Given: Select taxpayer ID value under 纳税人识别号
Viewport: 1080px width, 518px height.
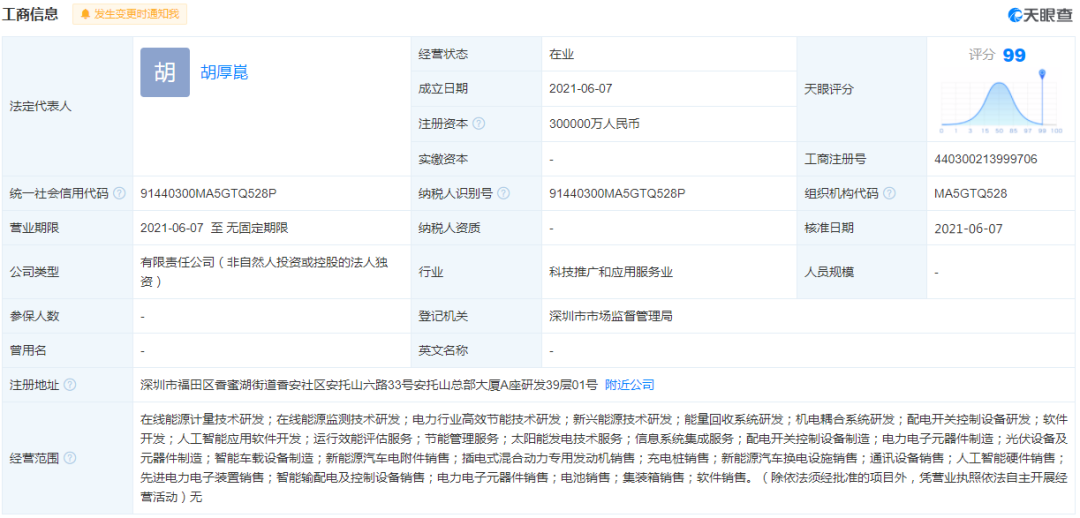Looking at the screenshot, I should 617,194.
